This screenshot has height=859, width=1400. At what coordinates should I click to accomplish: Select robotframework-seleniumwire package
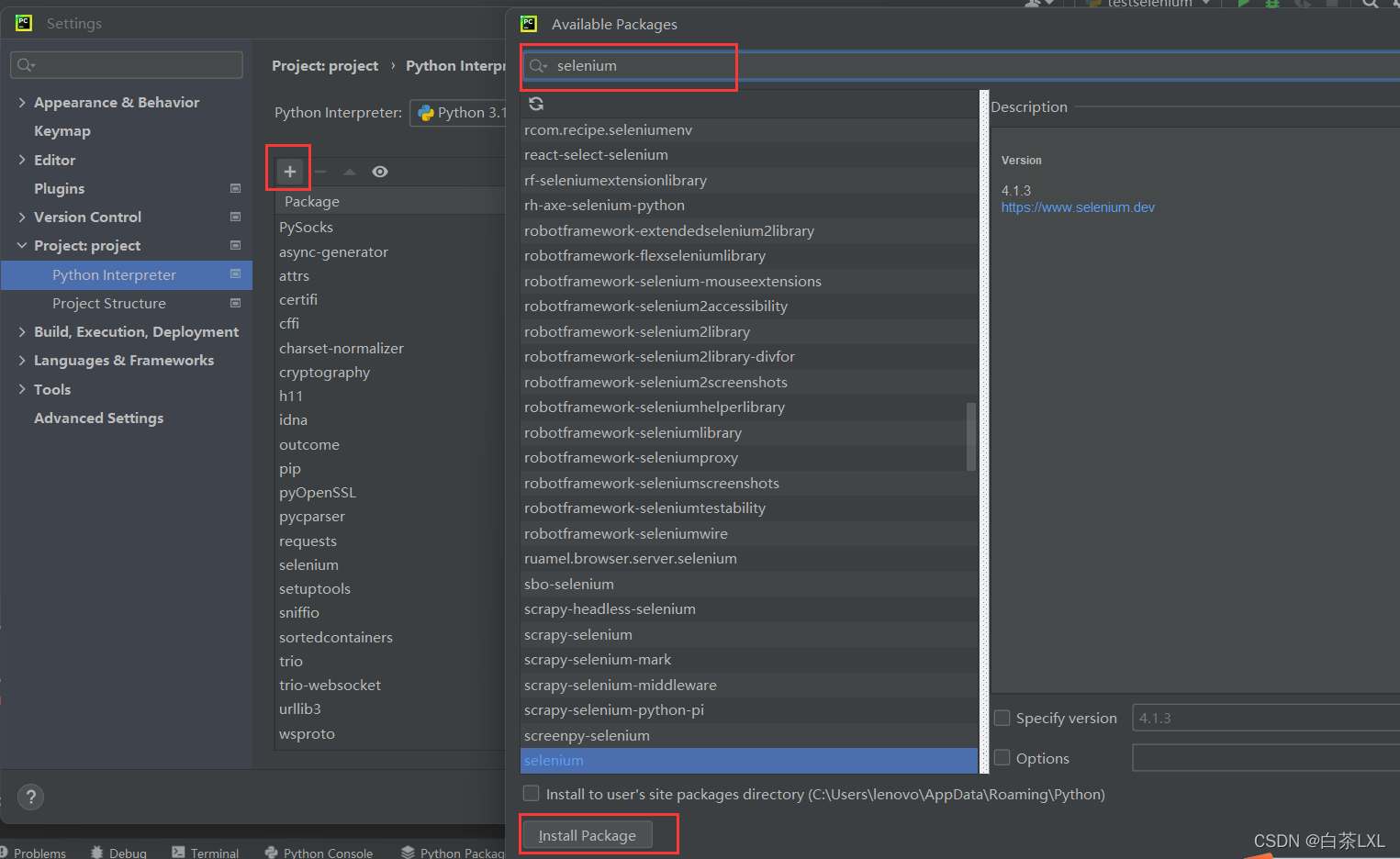[749, 533]
